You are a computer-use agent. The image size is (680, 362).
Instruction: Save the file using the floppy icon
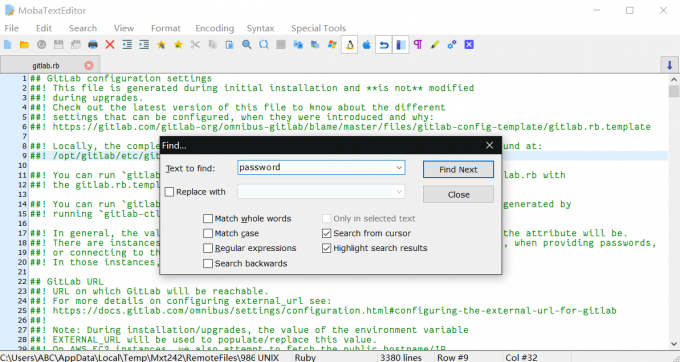59,44
